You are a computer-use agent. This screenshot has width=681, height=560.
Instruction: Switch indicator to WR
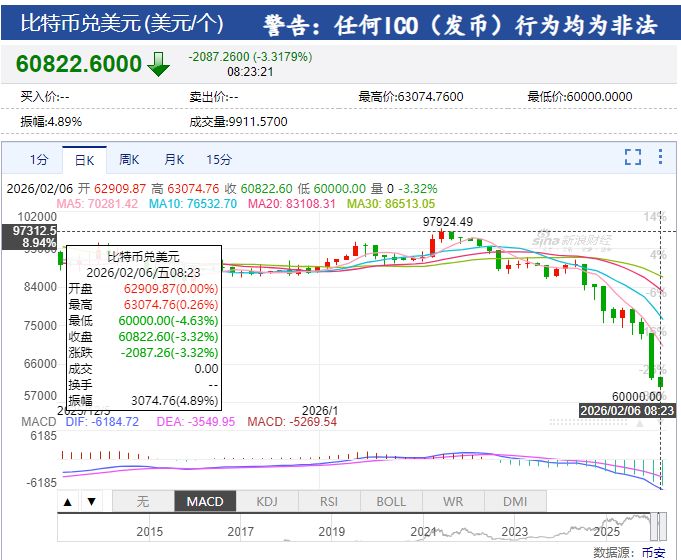coord(452,501)
